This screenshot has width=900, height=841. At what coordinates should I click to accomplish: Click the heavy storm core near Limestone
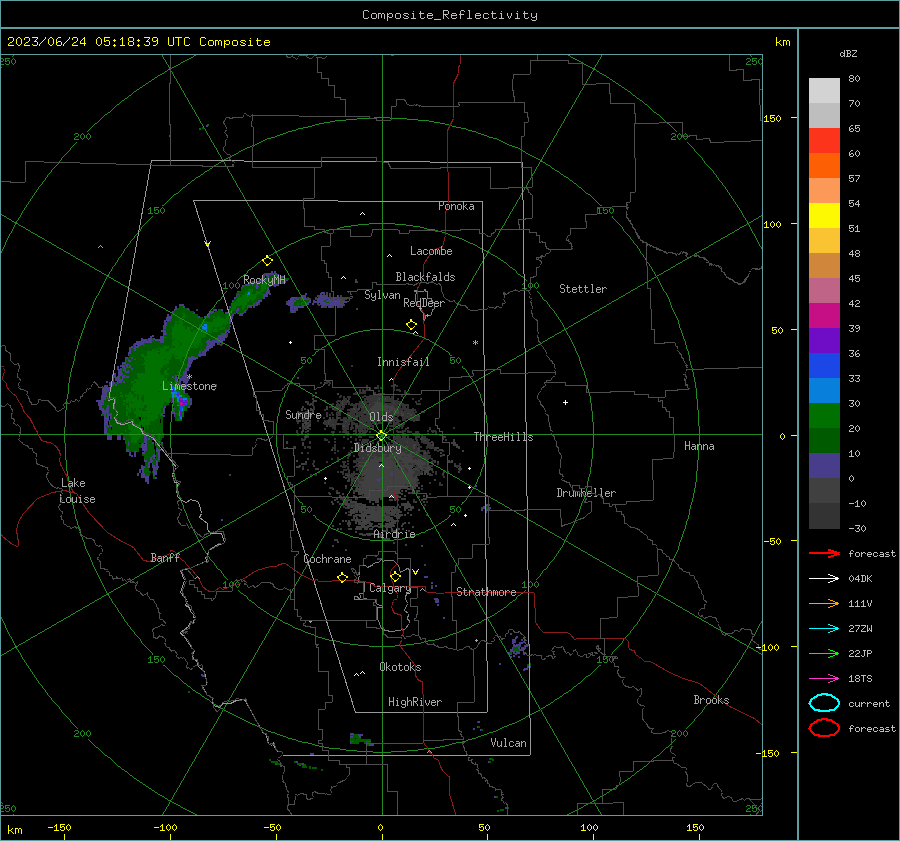(181, 401)
